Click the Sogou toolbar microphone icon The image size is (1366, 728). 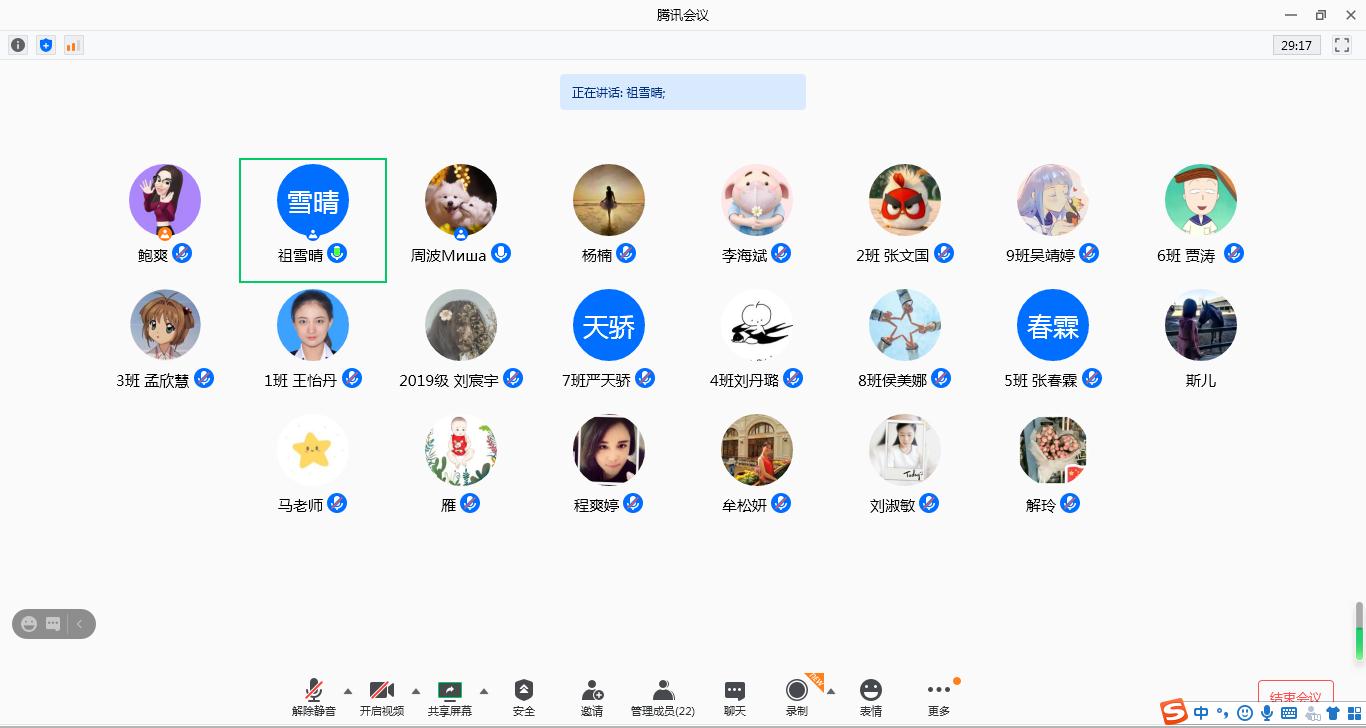click(x=1267, y=714)
